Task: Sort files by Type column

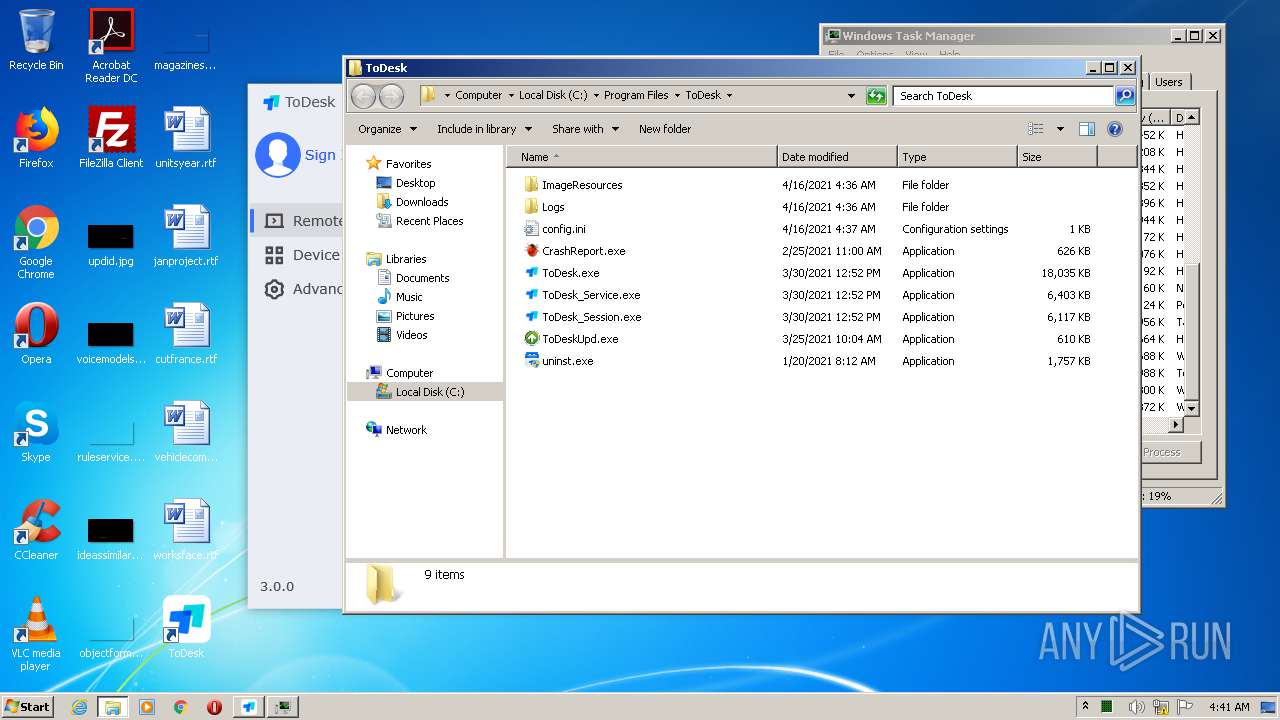Action: tap(957, 157)
